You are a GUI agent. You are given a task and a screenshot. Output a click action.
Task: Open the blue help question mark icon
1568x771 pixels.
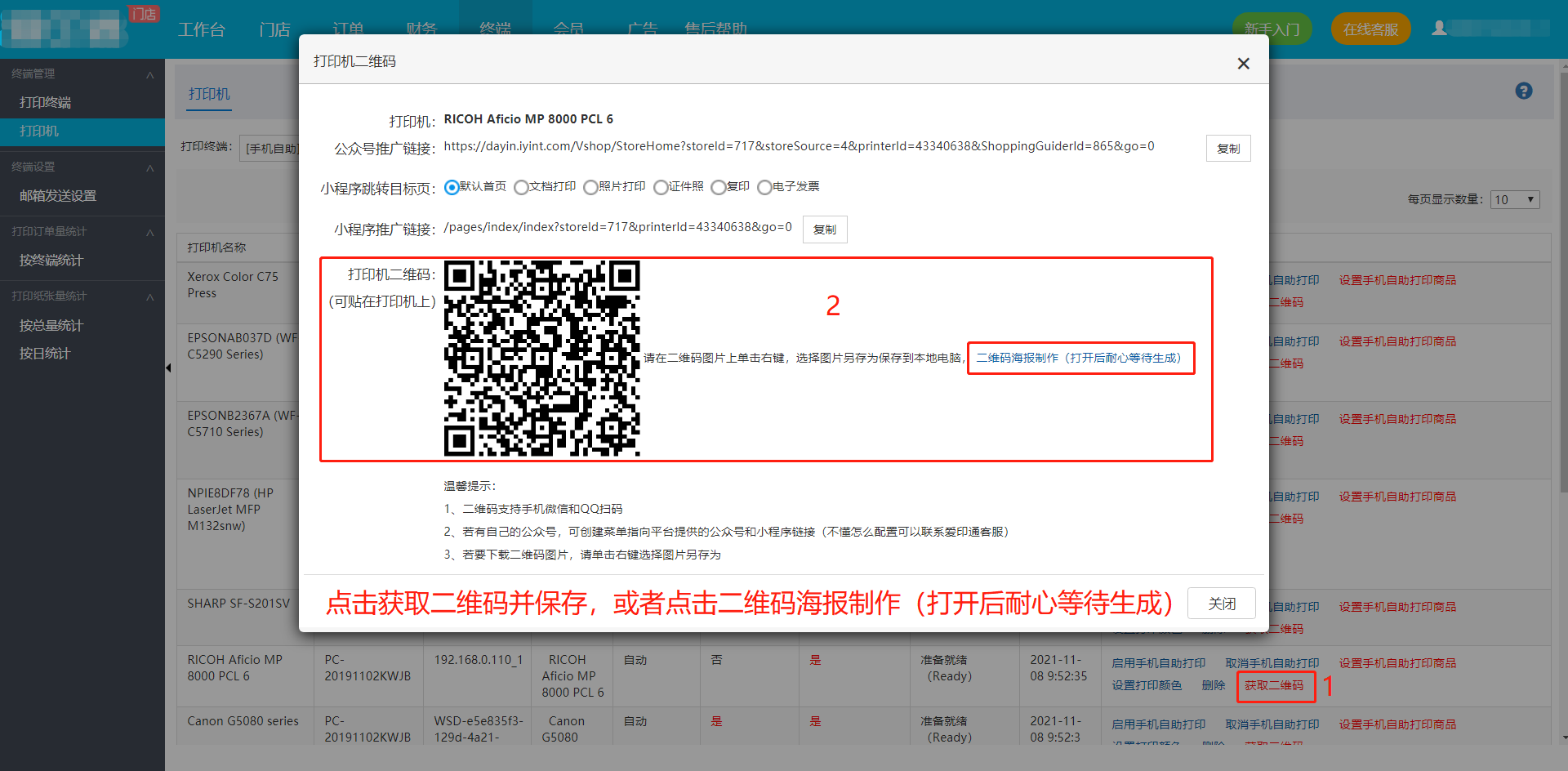point(1524,91)
